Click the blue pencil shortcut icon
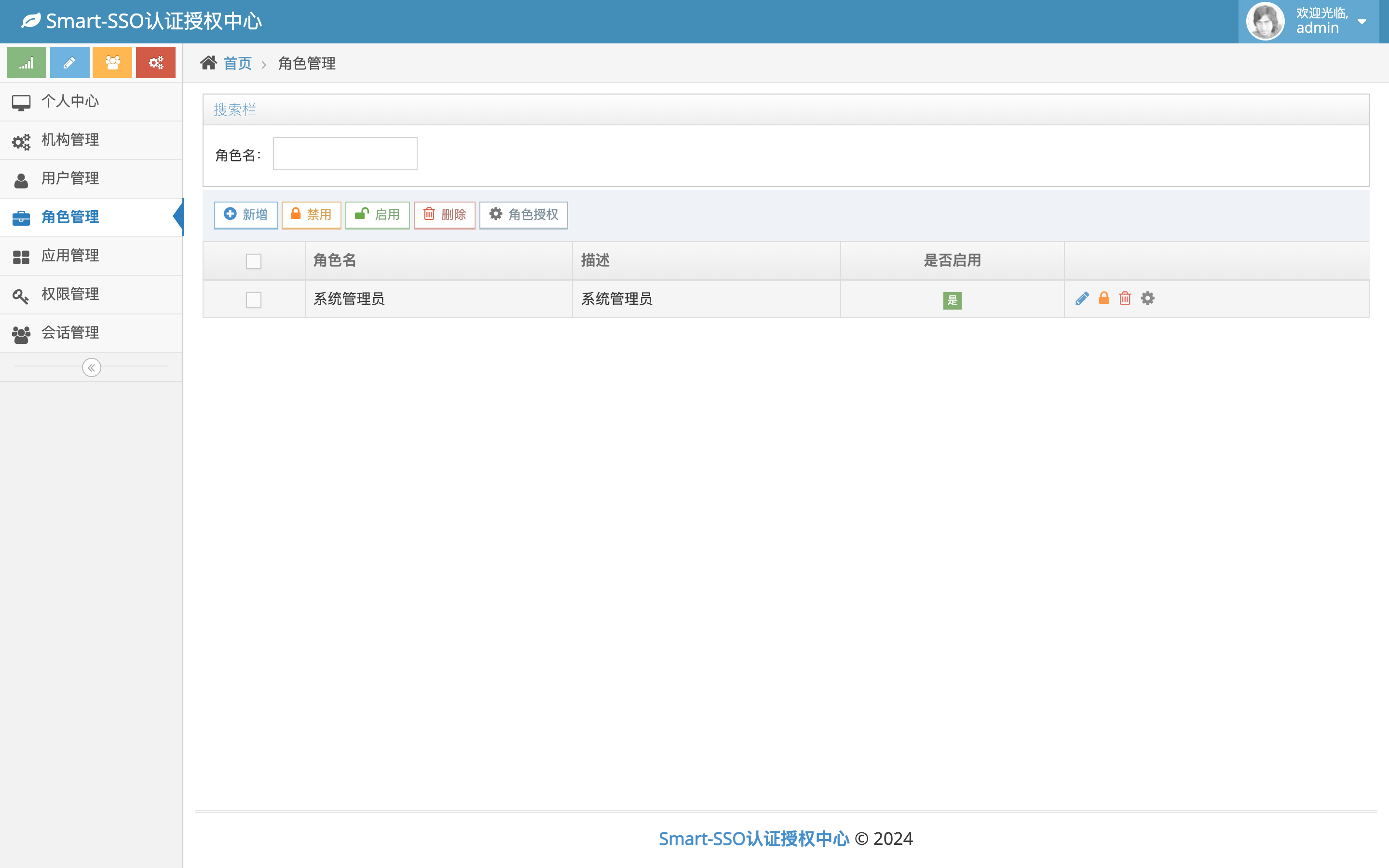Image resolution: width=1389 pixels, height=868 pixels. pos(69,63)
